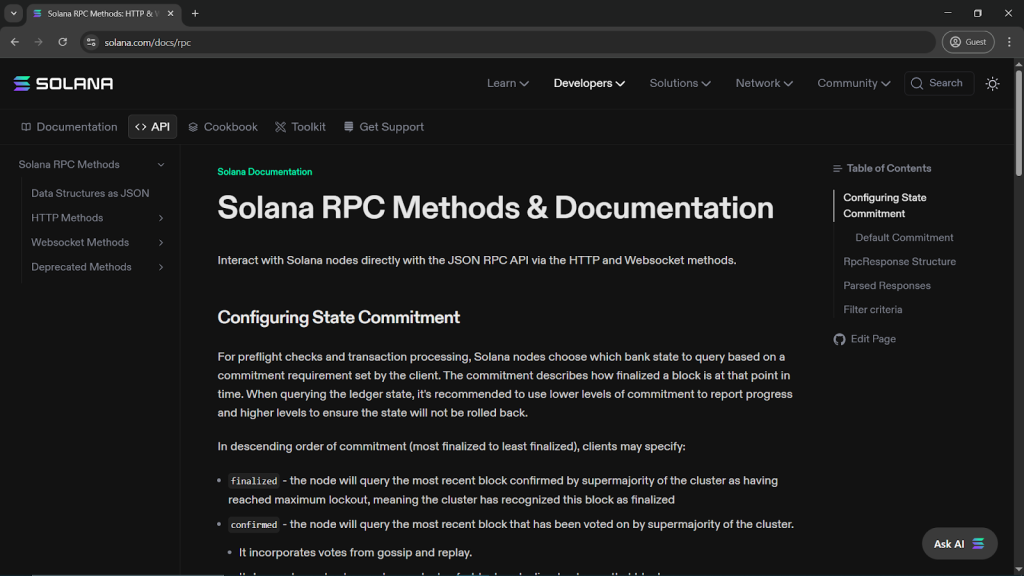Click the Ask AI button
This screenshot has height=576, width=1024.
959,544
